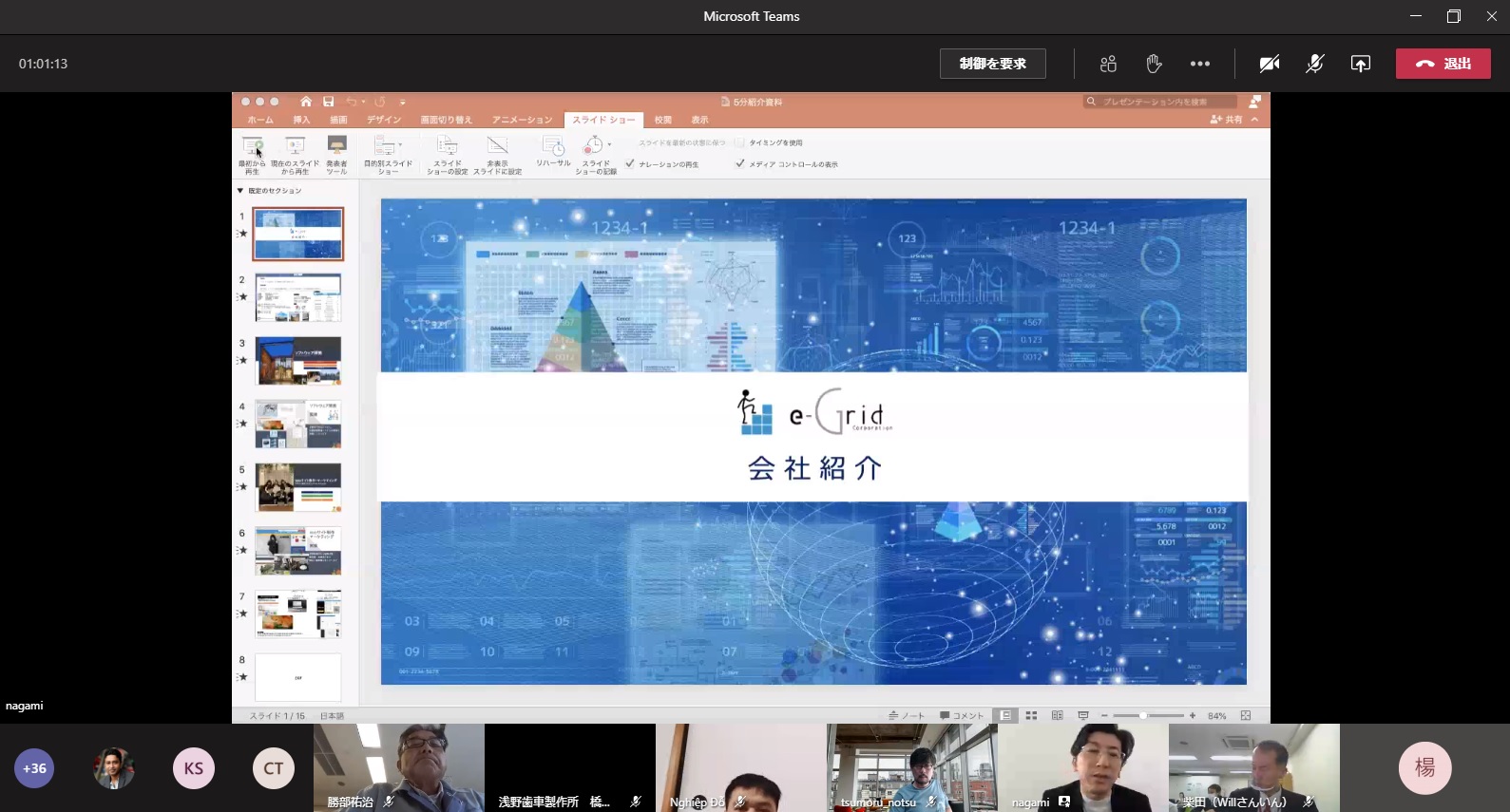Click the 84% zoom level
The height and width of the screenshot is (812, 1510).
pos(1217,715)
